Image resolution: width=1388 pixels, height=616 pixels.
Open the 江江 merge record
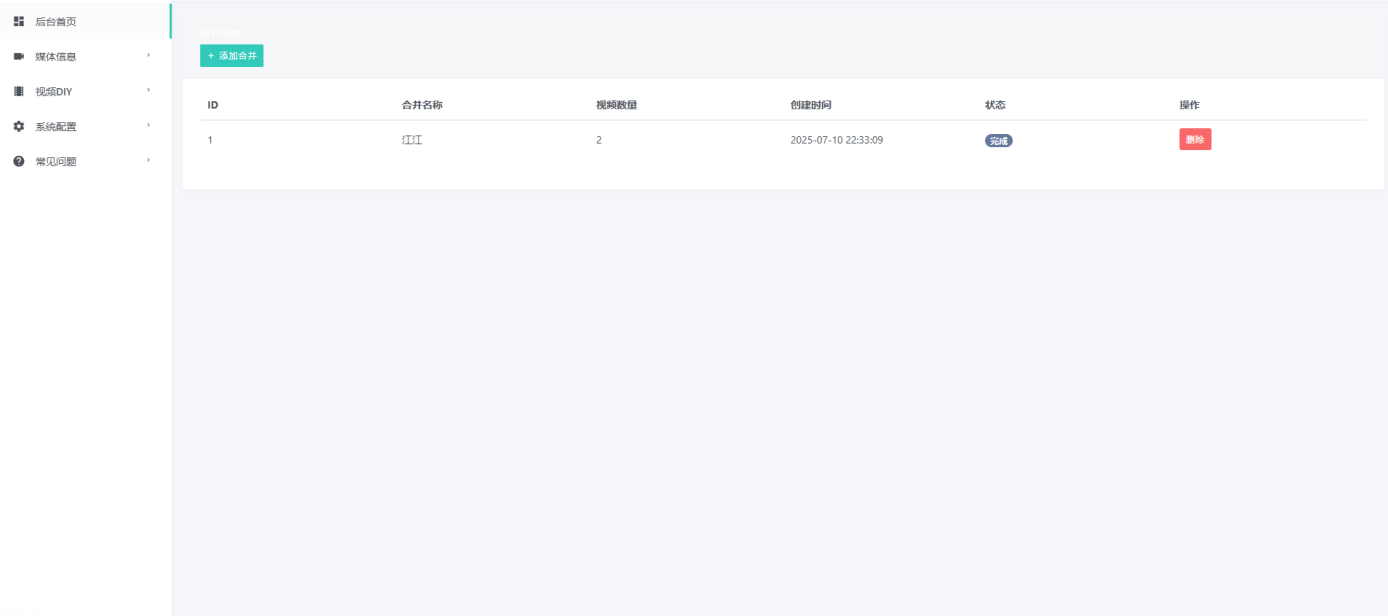[412, 139]
